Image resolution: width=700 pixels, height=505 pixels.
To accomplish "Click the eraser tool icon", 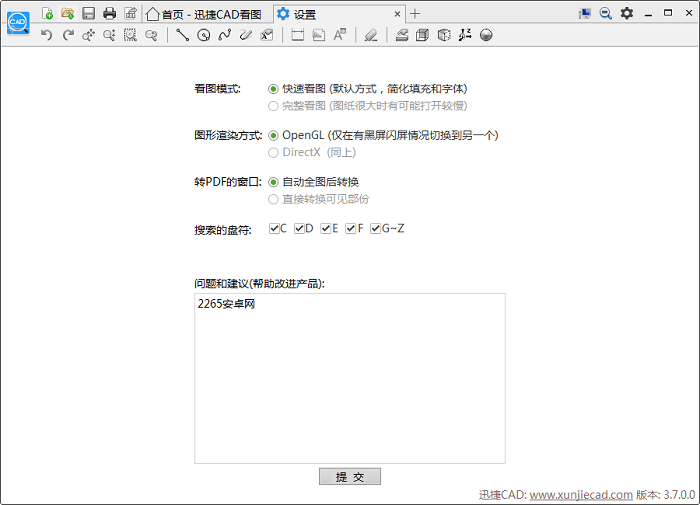I will click(371, 35).
